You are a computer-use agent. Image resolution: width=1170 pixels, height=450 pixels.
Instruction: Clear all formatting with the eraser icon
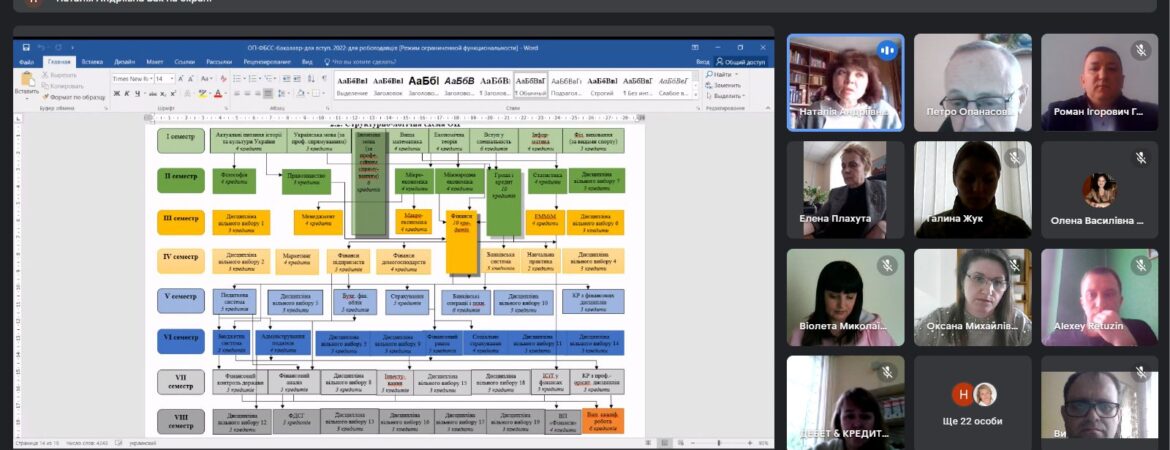click(223, 79)
